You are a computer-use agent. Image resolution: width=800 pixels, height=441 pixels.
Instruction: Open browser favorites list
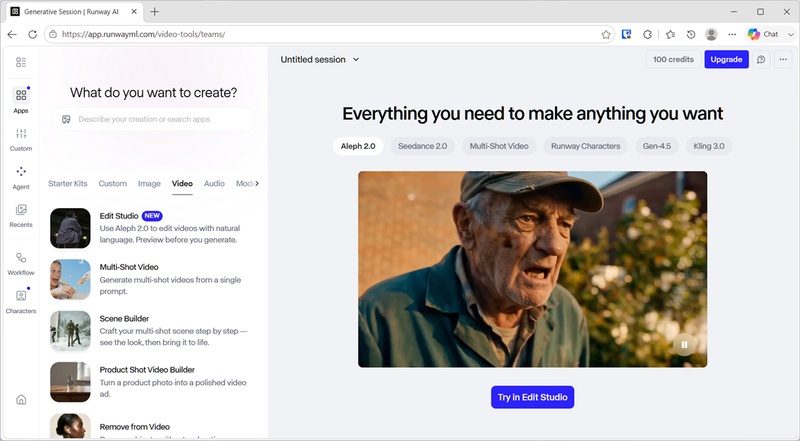[x=670, y=34]
